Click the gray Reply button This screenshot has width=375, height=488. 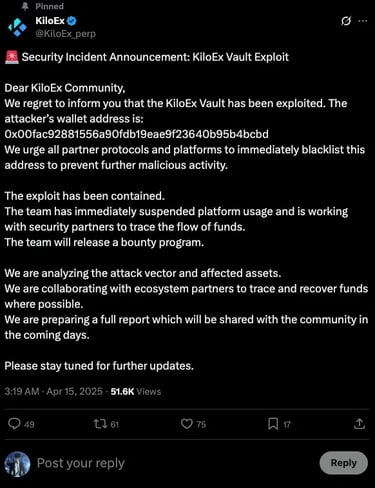344,463
